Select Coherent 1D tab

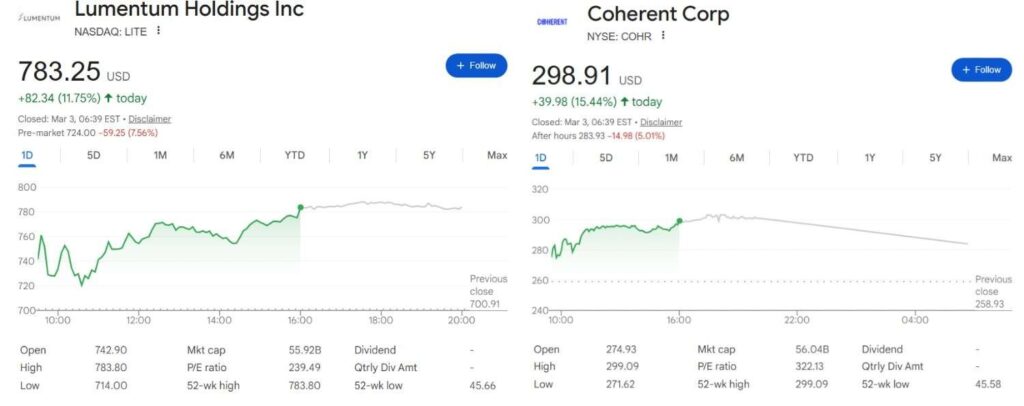[541, 158]
